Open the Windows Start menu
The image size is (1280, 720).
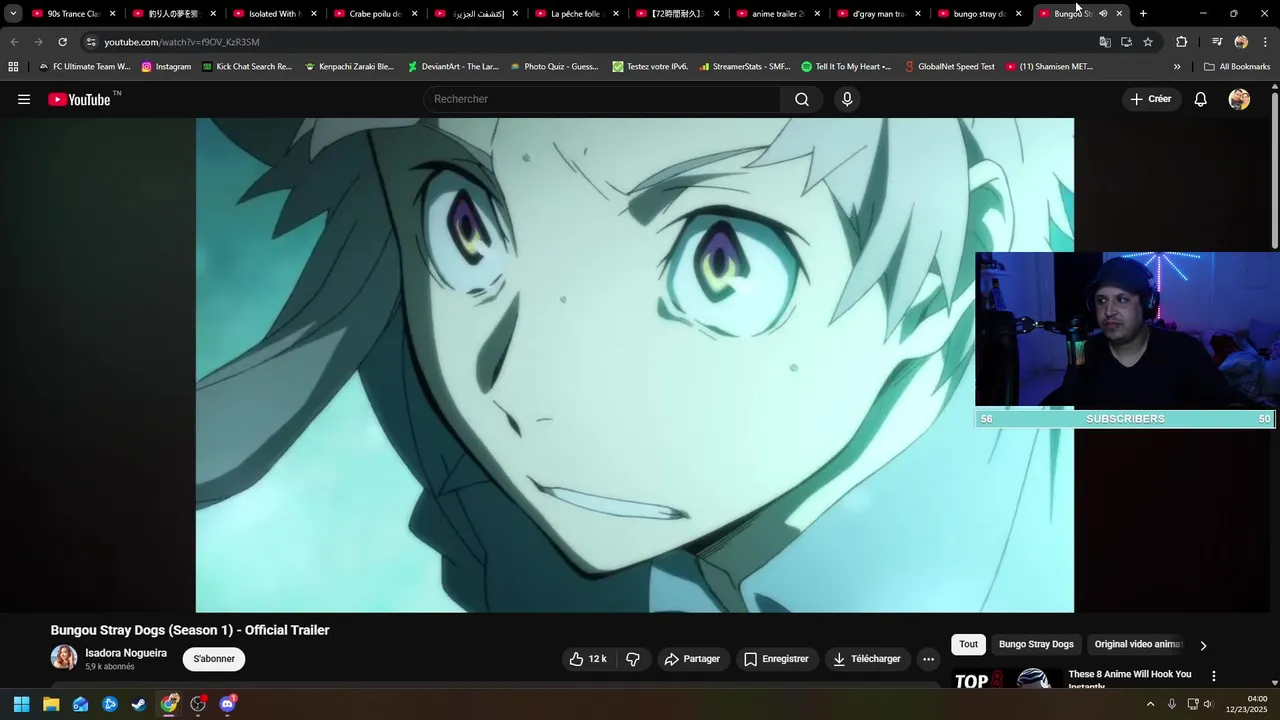pos(21,704)
